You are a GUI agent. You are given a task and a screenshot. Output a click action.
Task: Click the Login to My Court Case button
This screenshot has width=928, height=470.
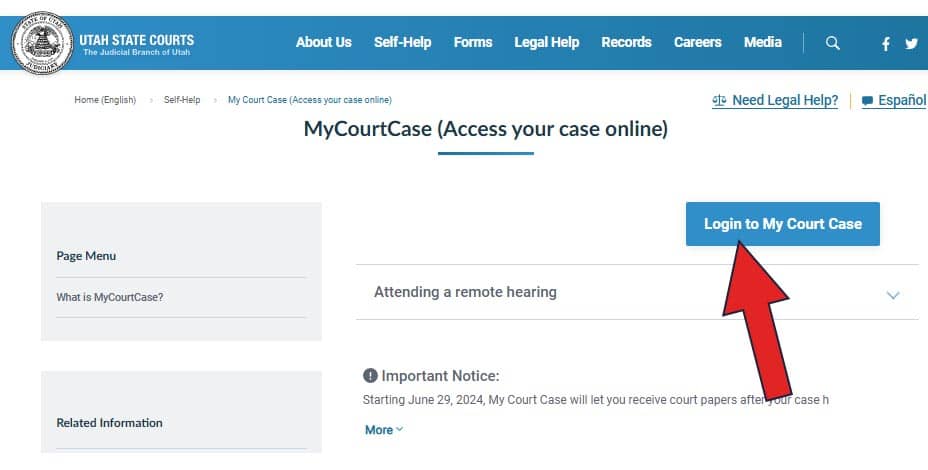coord(782,224)
